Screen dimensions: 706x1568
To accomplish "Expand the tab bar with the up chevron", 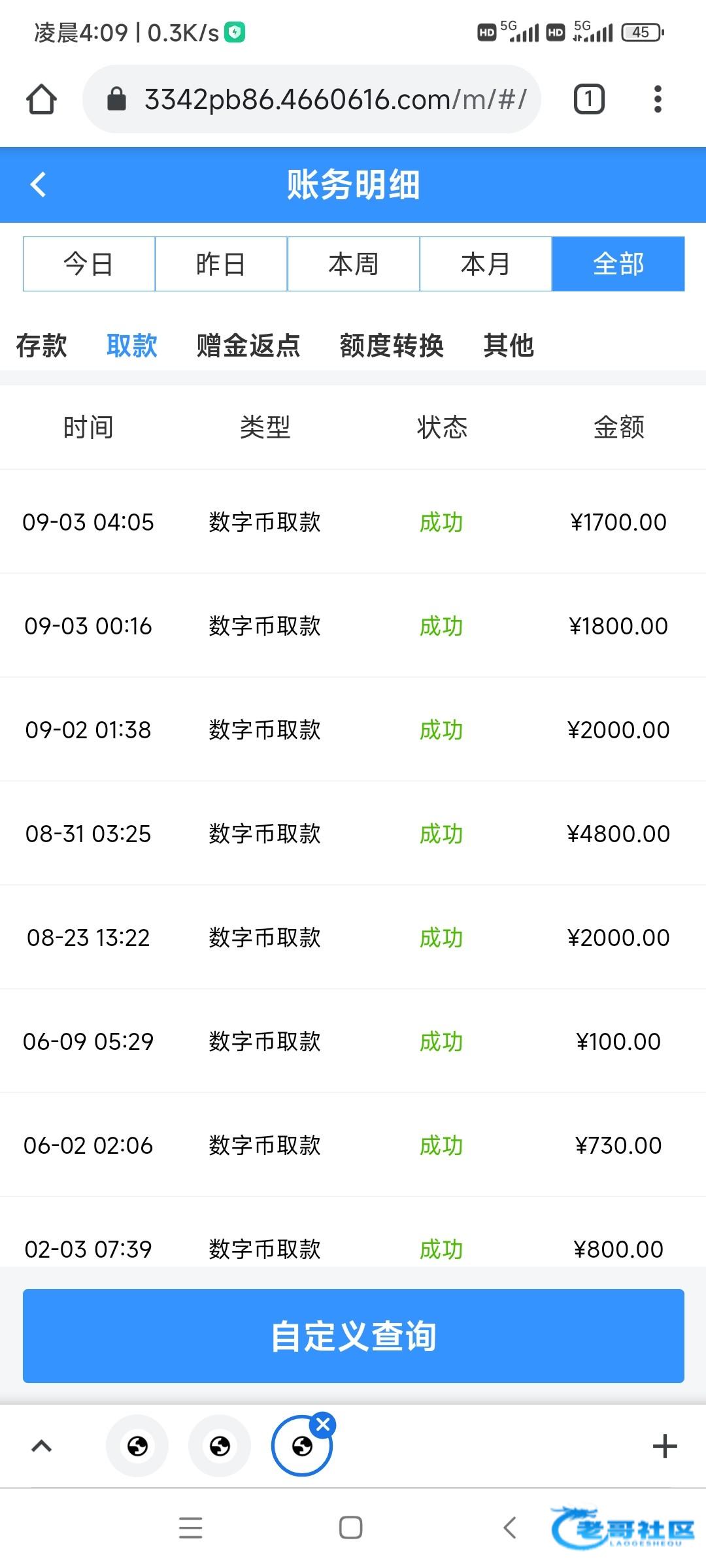I will point(42,1446).
